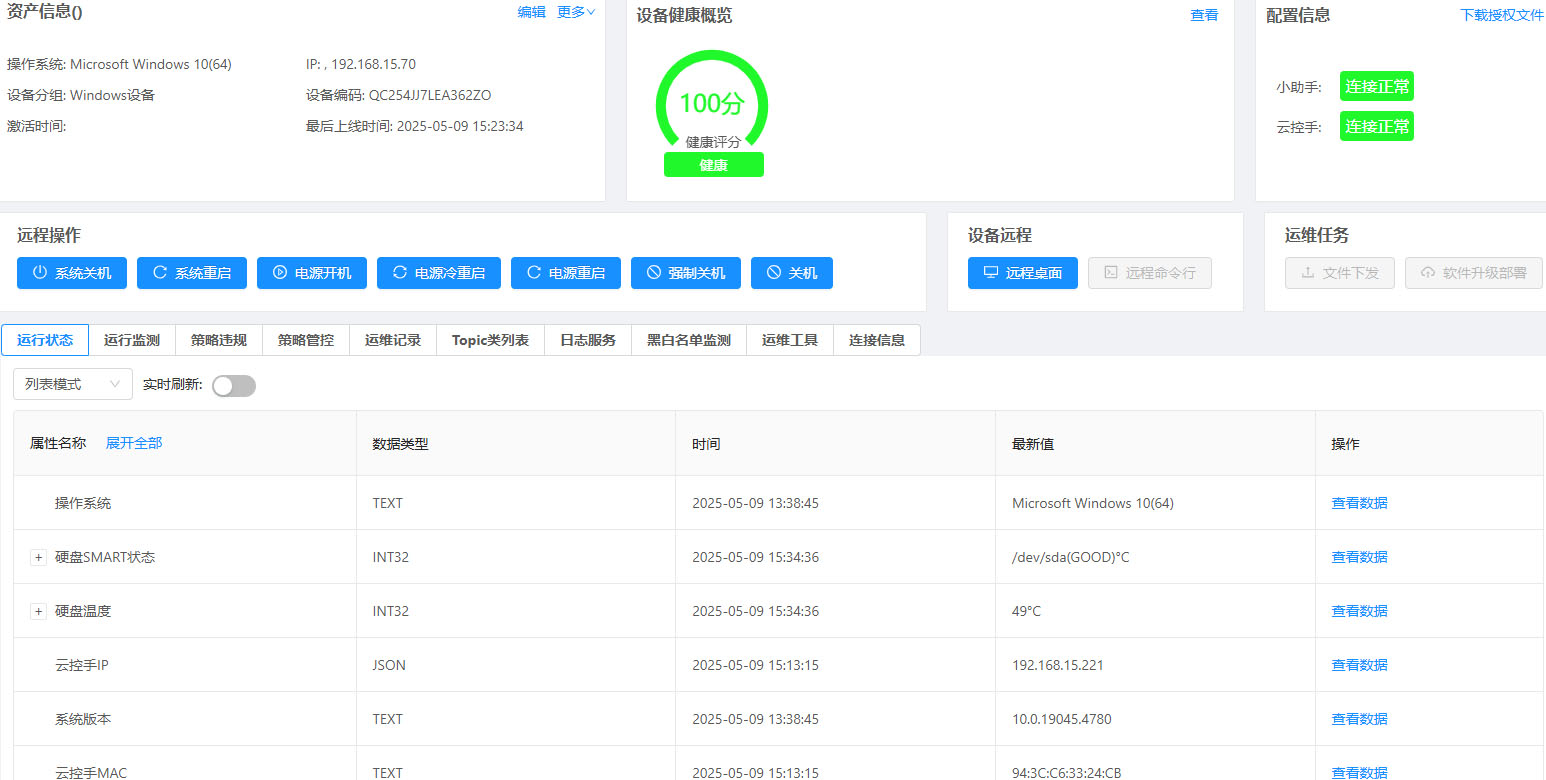Viewport: 1546px width, 780px height.
Task: Open the 更多 dropdown in asset info
Action: [x=576, y=12]
